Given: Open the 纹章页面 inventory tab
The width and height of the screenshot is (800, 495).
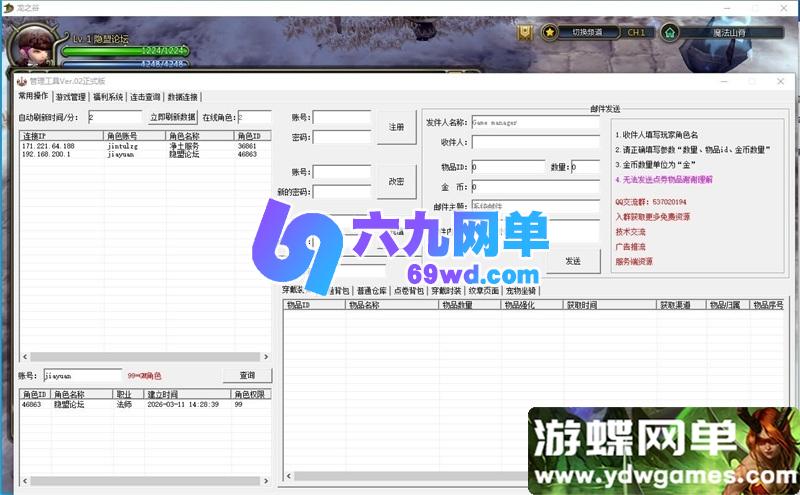Looking at the screenshot, I should tap(483, 290).
